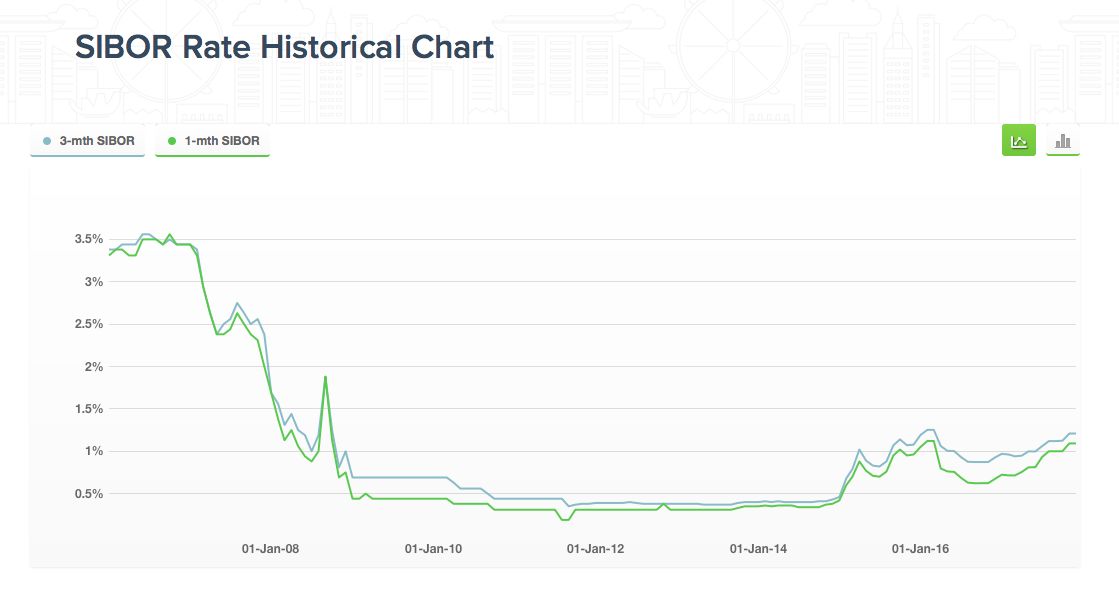Viewport: 1119px width, 595px height.
Task: Switch to the line chart view
Action: (x=1019, y=141)
